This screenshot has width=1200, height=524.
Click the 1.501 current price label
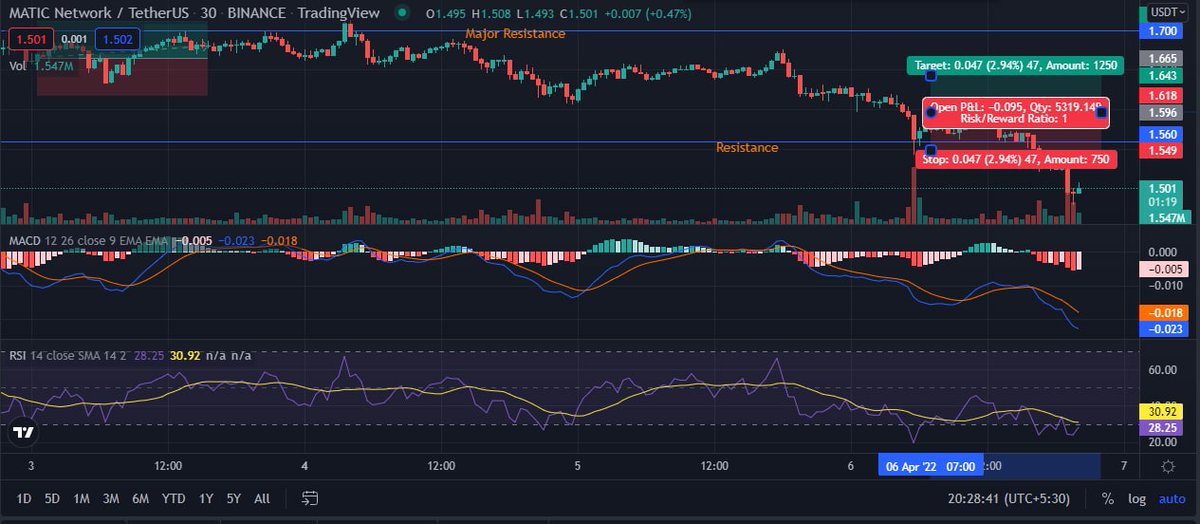click(x=1163, y=188)
